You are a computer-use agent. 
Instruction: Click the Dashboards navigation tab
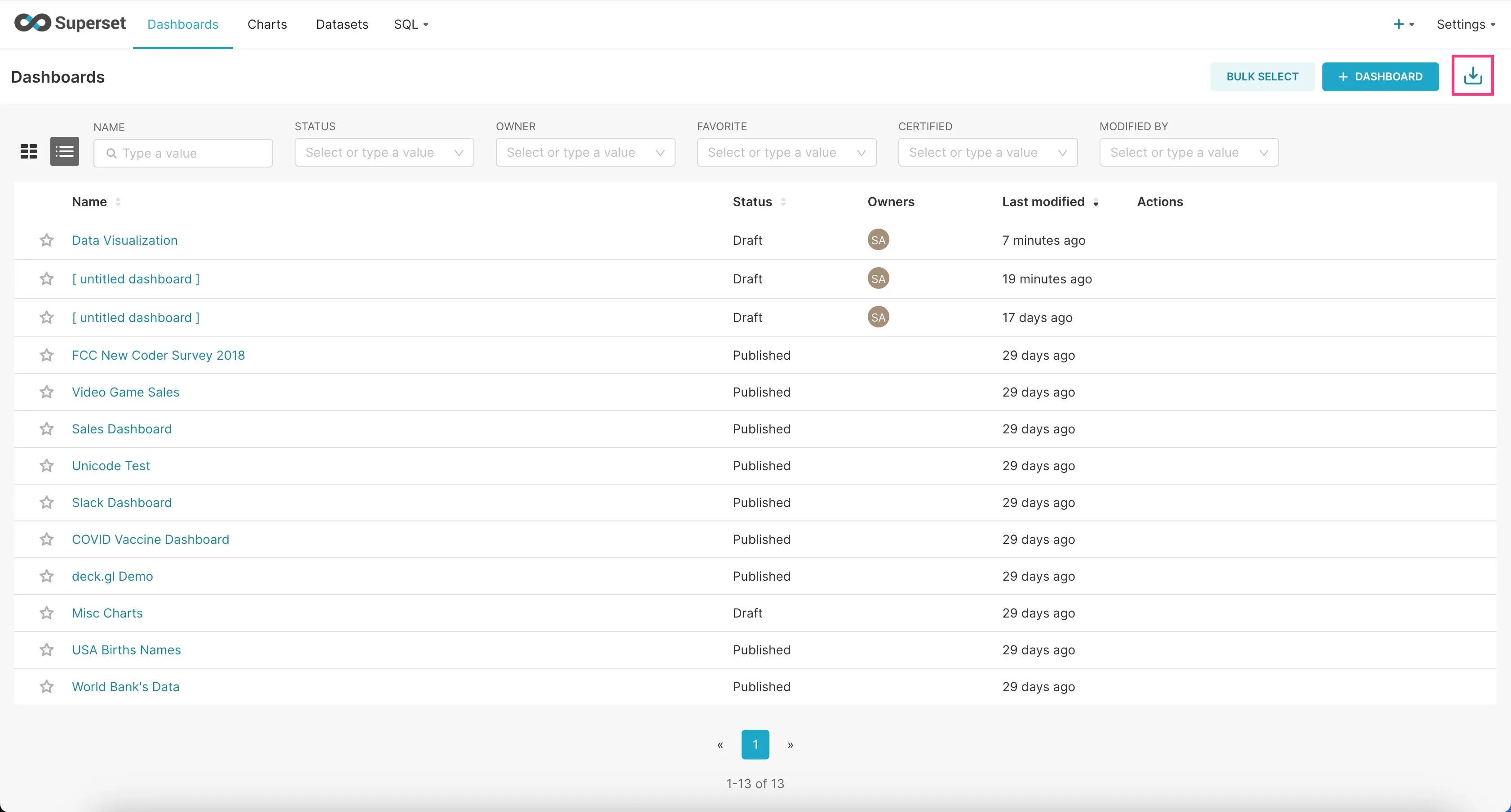182,24
